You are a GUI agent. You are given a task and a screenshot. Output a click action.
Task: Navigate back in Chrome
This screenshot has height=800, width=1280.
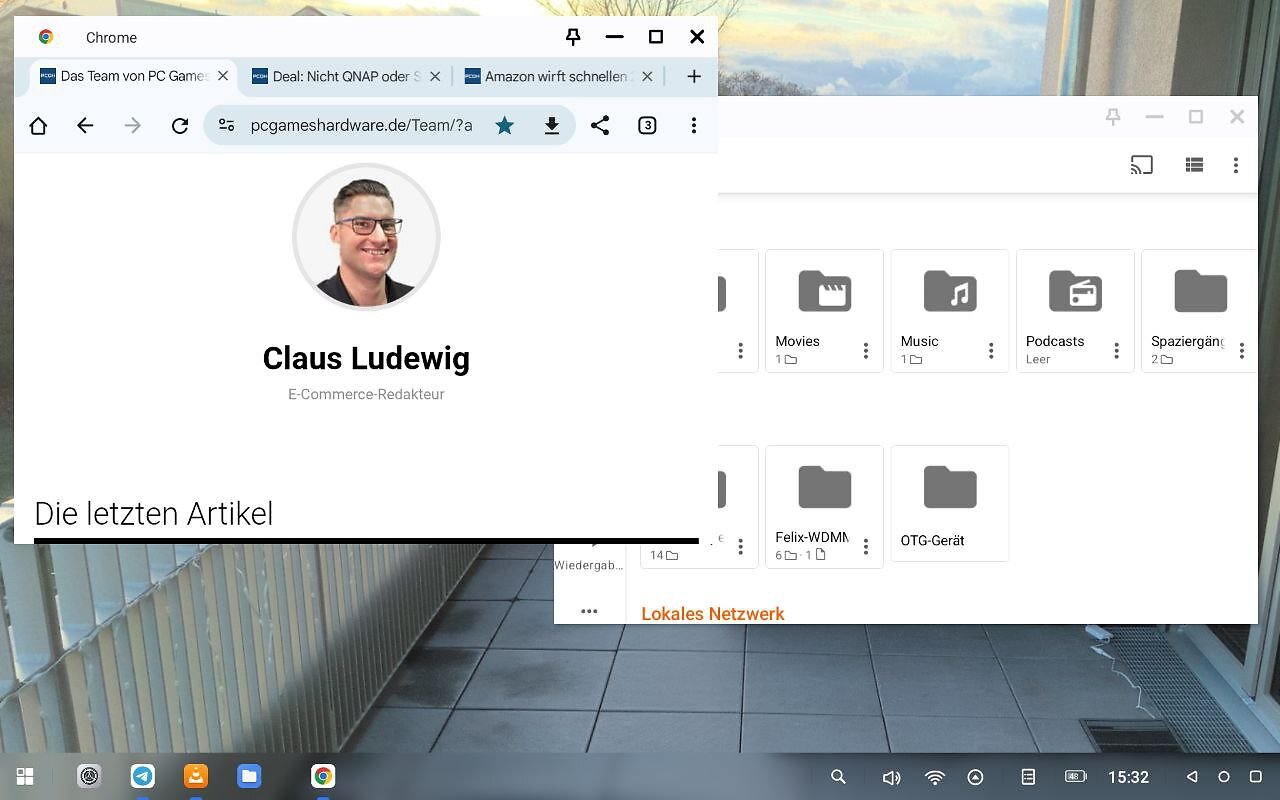coord(85,126)
